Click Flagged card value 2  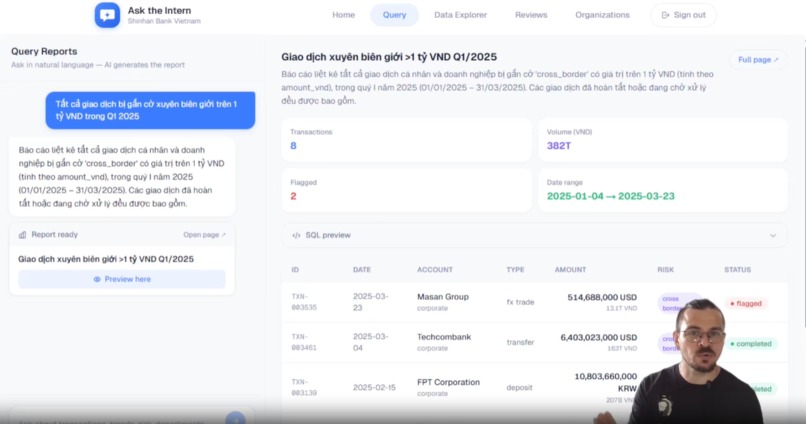[293, 196]
